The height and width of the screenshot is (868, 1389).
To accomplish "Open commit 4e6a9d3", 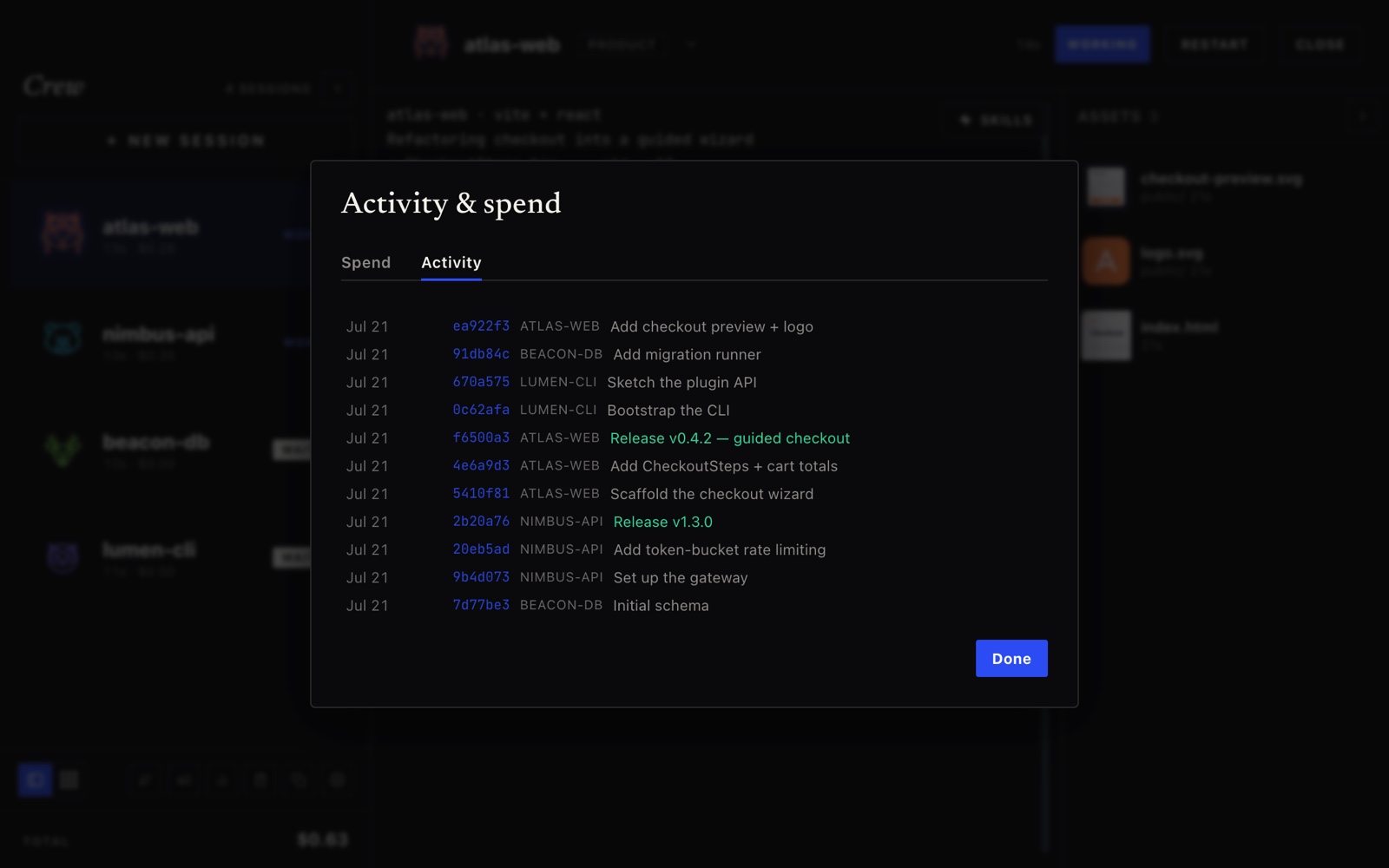I will (481, 465).
